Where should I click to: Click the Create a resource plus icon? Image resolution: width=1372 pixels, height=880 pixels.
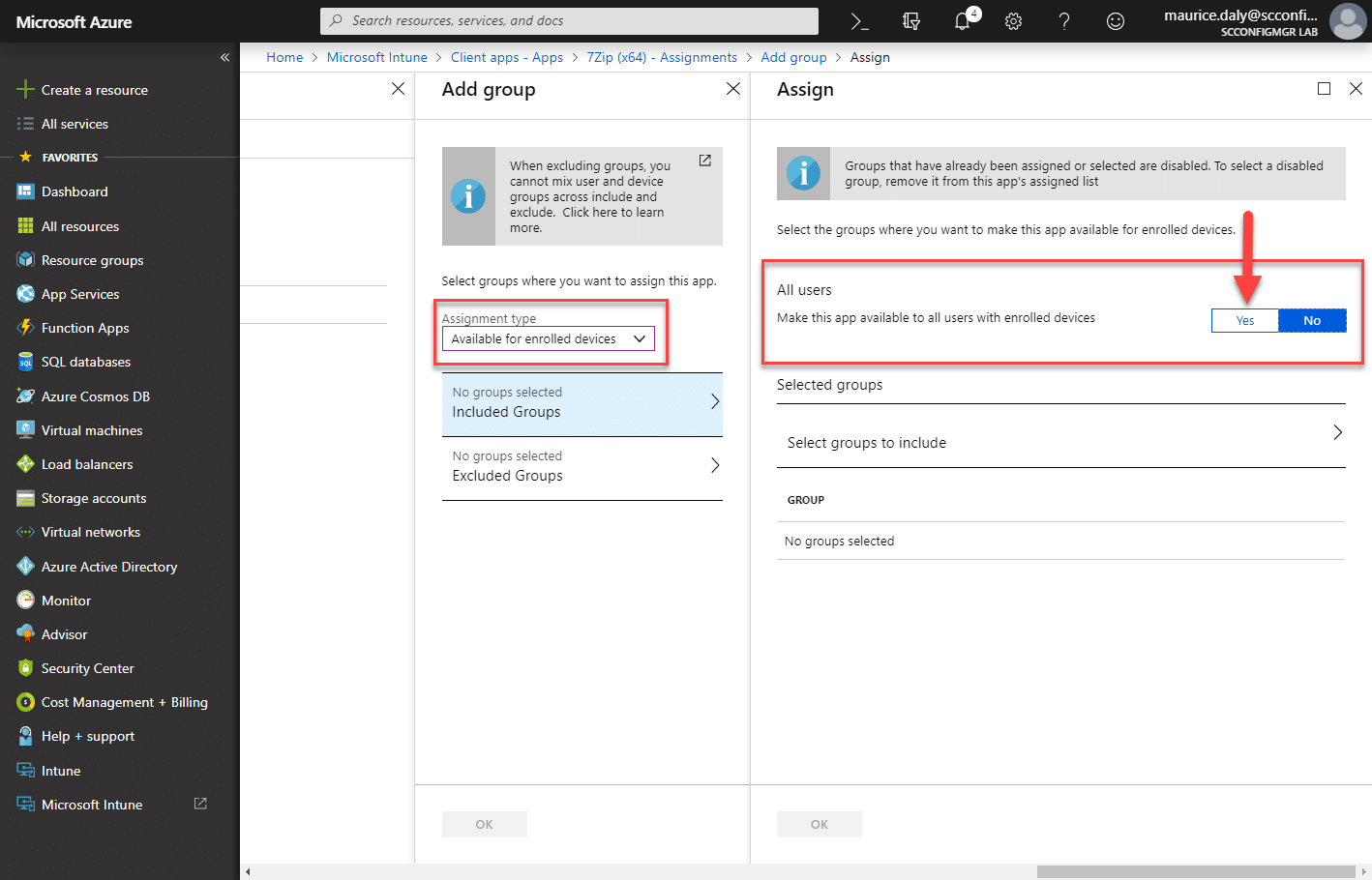[25, 90]
